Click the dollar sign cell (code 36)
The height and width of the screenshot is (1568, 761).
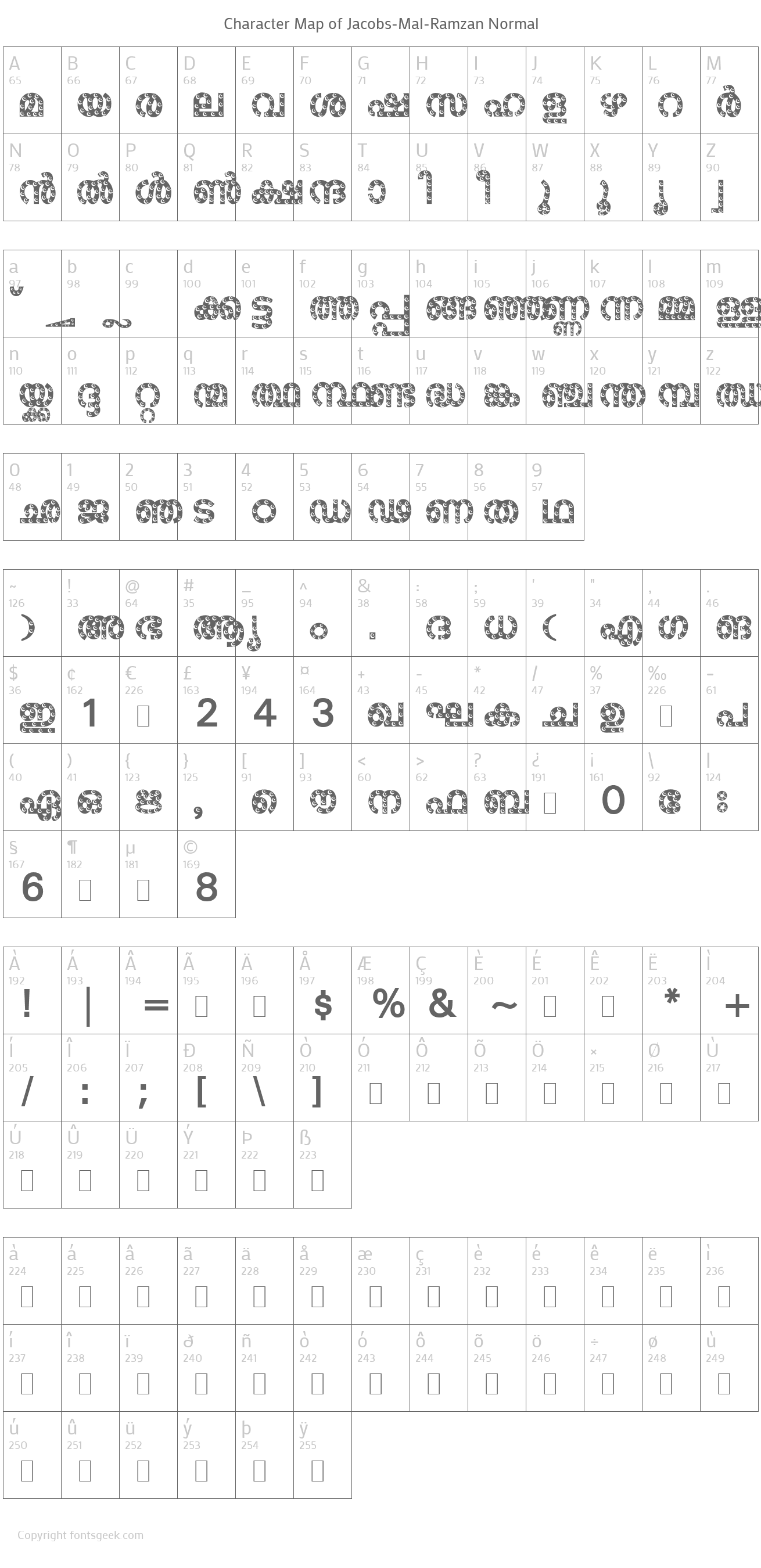[x=33, y=700]
